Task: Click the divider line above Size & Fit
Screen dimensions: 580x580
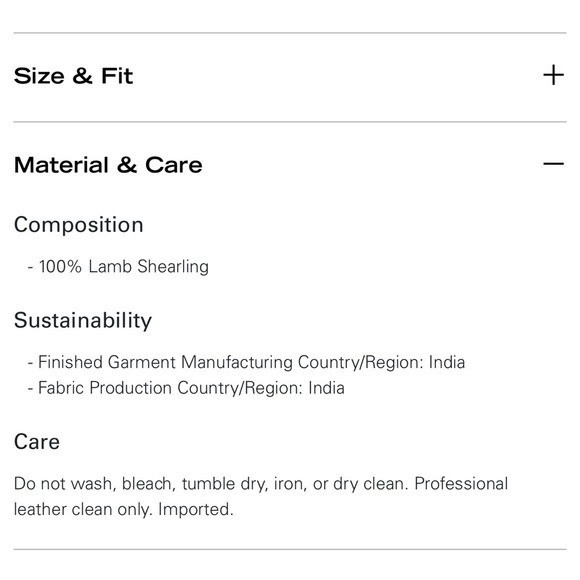Action: [x=290, y=33]
